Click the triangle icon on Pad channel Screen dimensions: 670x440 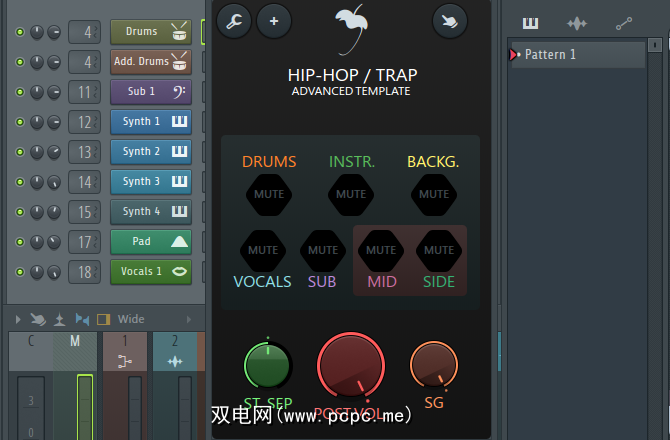pos(179,242)
